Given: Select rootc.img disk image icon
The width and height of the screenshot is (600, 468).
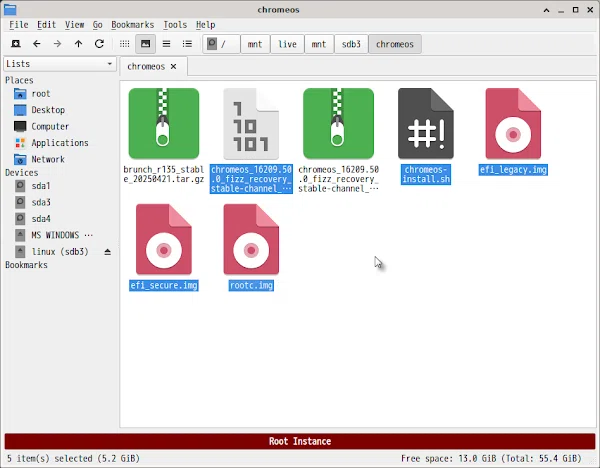Looking at the screenshot, I should (x=251, y=239).
